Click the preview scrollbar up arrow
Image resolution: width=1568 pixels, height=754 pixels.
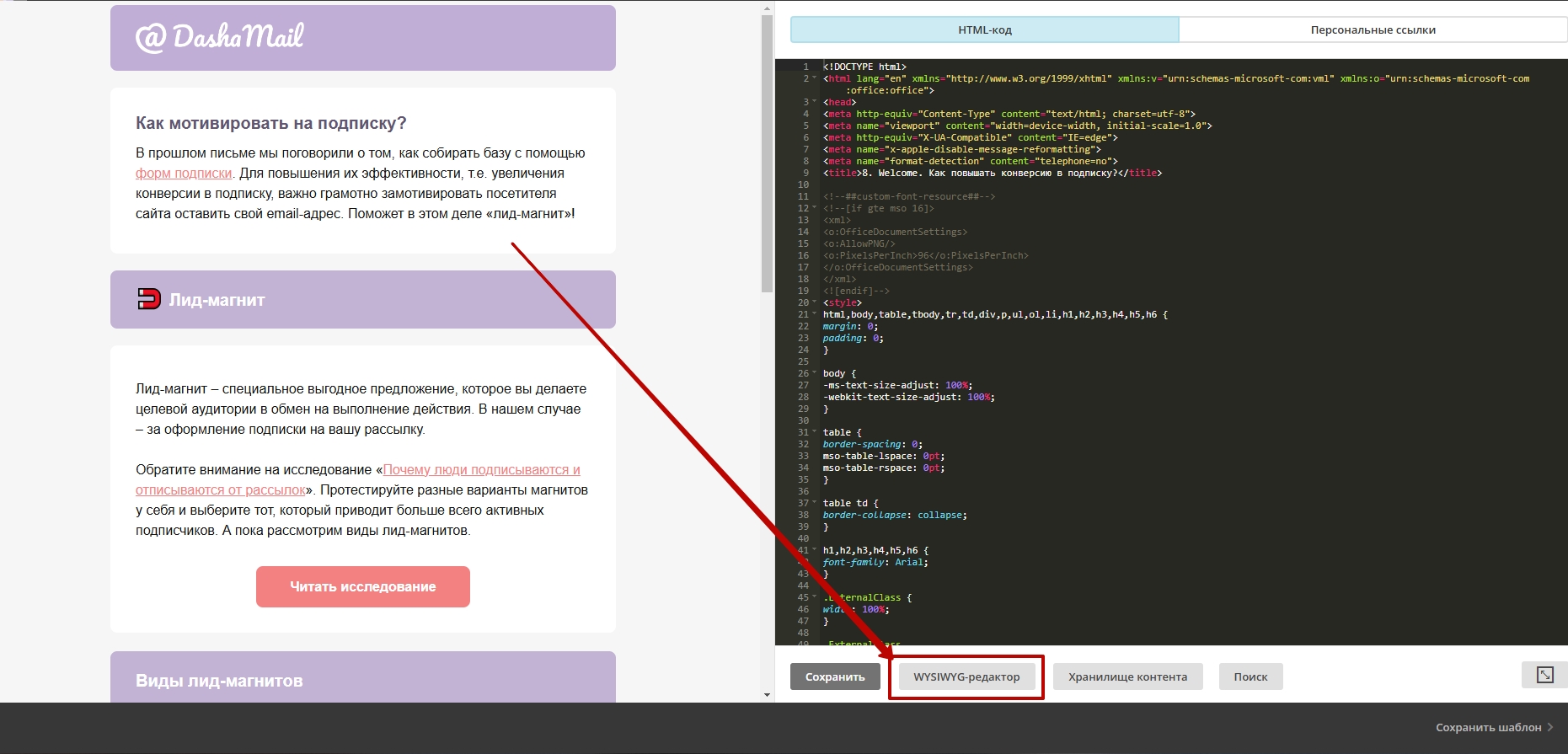[x=767, y=9]
